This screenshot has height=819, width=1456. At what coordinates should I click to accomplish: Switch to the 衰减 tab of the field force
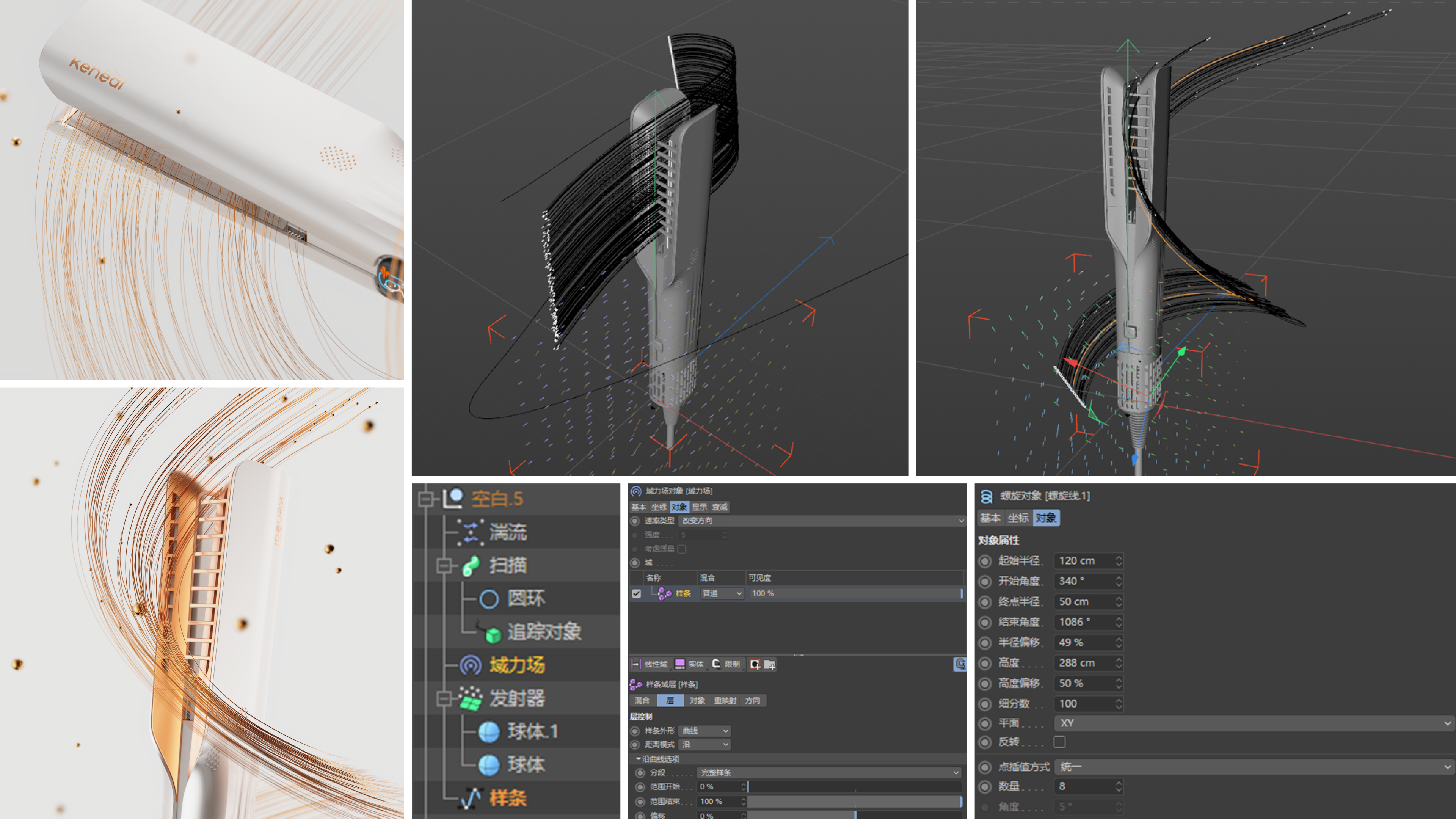(720, 508)
